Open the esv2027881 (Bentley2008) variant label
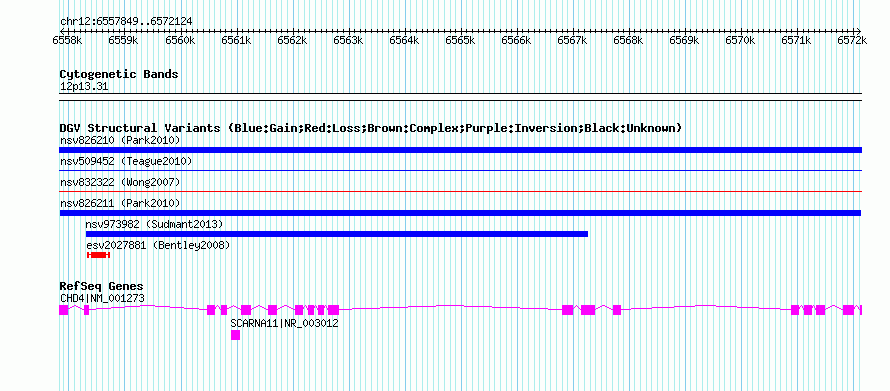 [158, 246]
